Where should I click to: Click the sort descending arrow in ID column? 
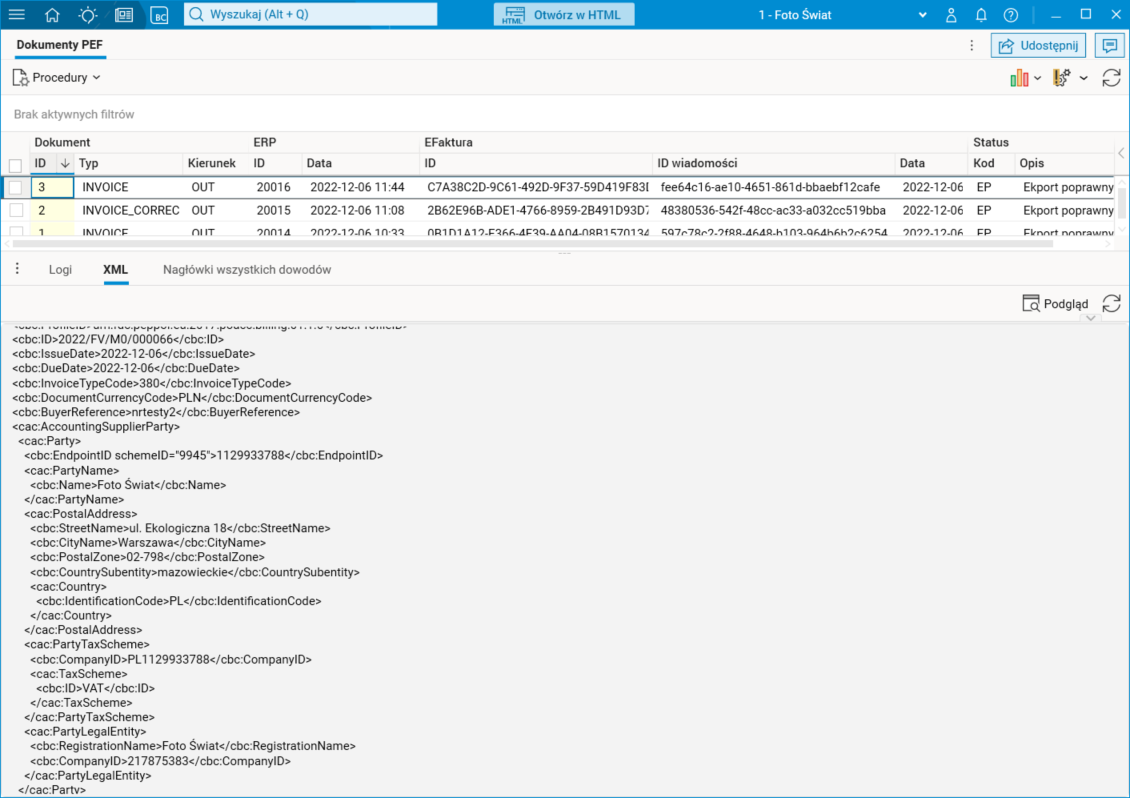point(65,164)
